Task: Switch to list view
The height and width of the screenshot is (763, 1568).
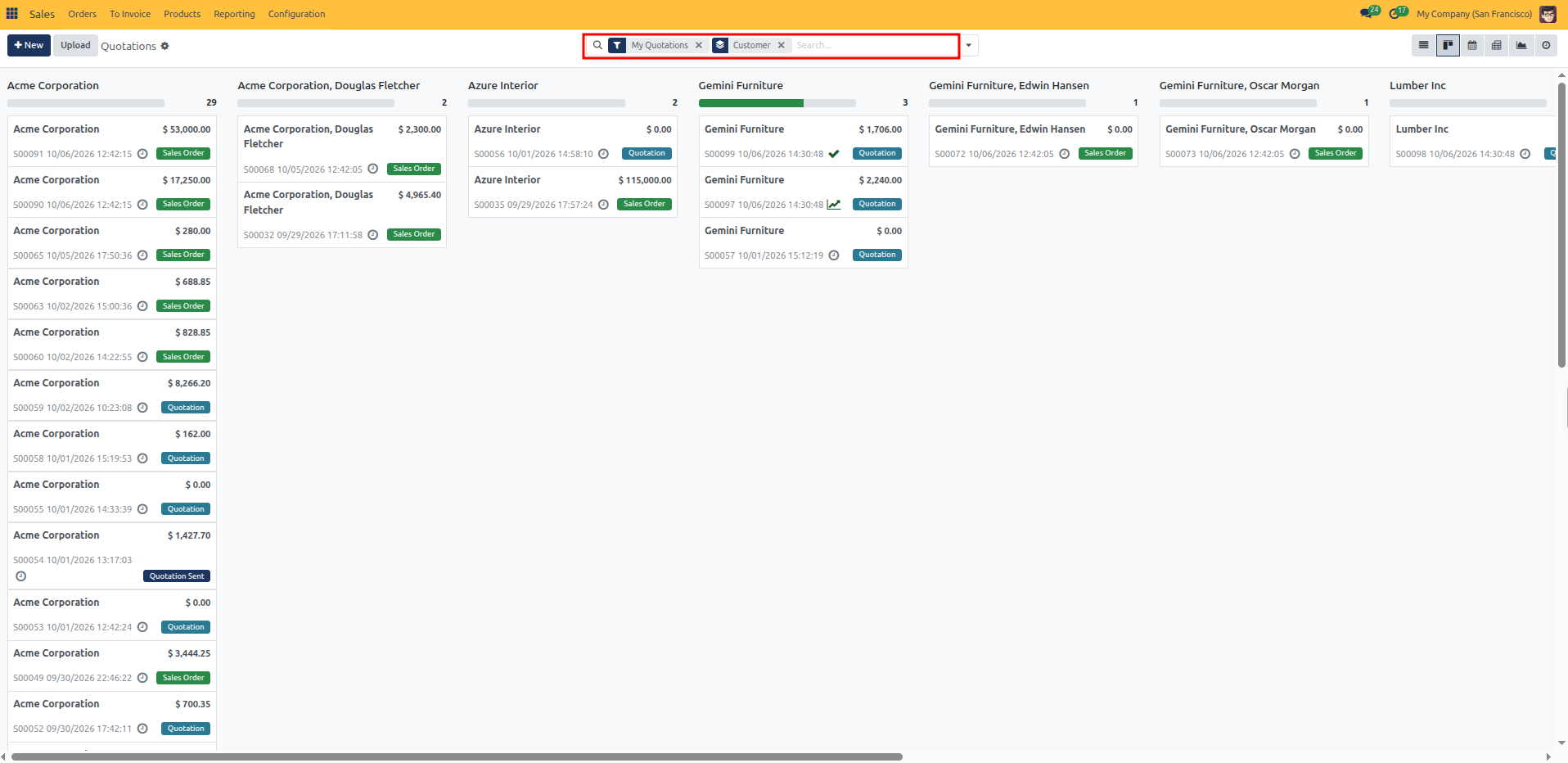Action: (x=1423, y=45)
